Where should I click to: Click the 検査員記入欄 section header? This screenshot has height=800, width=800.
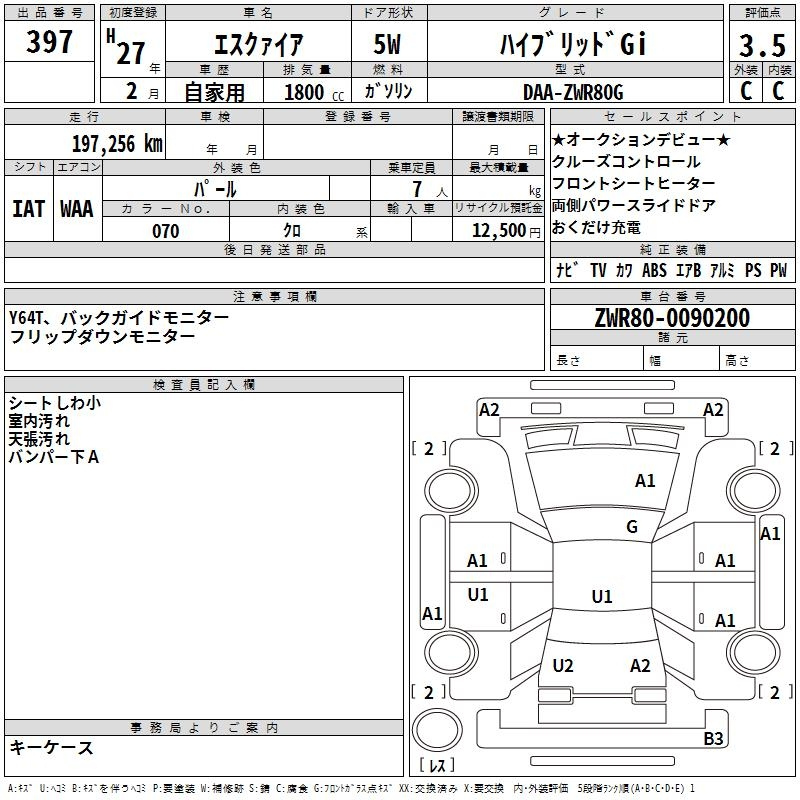[204, 385]
